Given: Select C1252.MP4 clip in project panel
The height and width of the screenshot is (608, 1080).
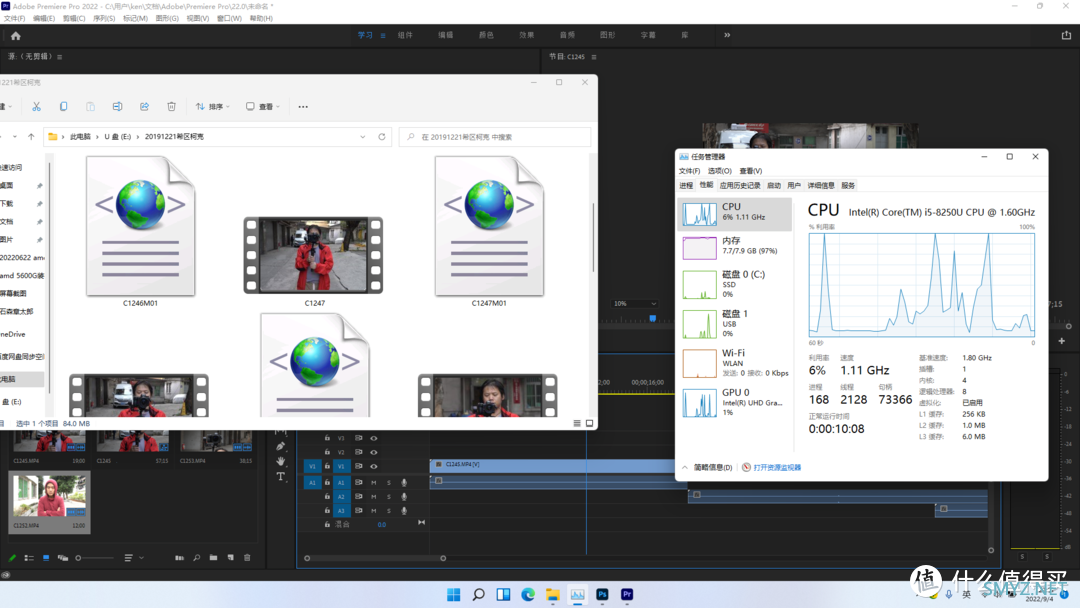Looking at the screenshot, I should (x=50, y=501).
